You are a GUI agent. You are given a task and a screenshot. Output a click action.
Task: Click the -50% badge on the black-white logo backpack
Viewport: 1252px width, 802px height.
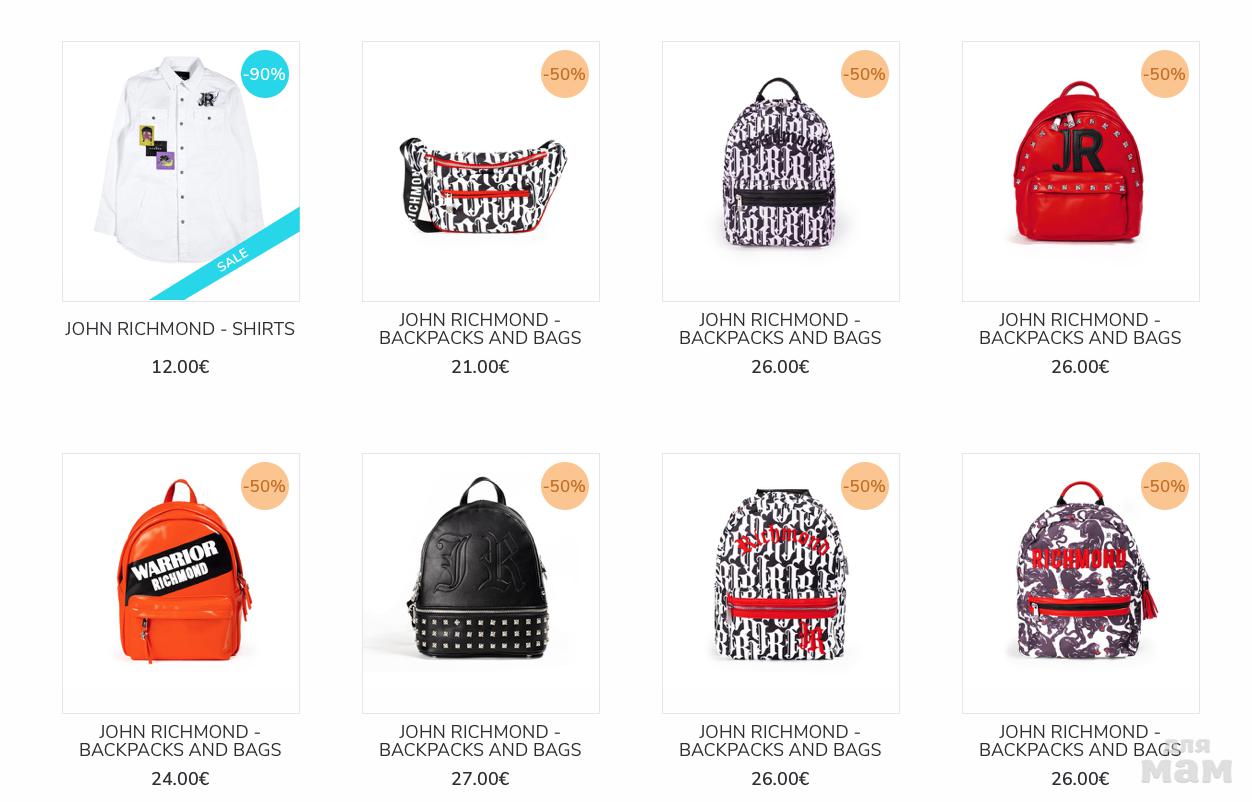click(x=865, y=74)
